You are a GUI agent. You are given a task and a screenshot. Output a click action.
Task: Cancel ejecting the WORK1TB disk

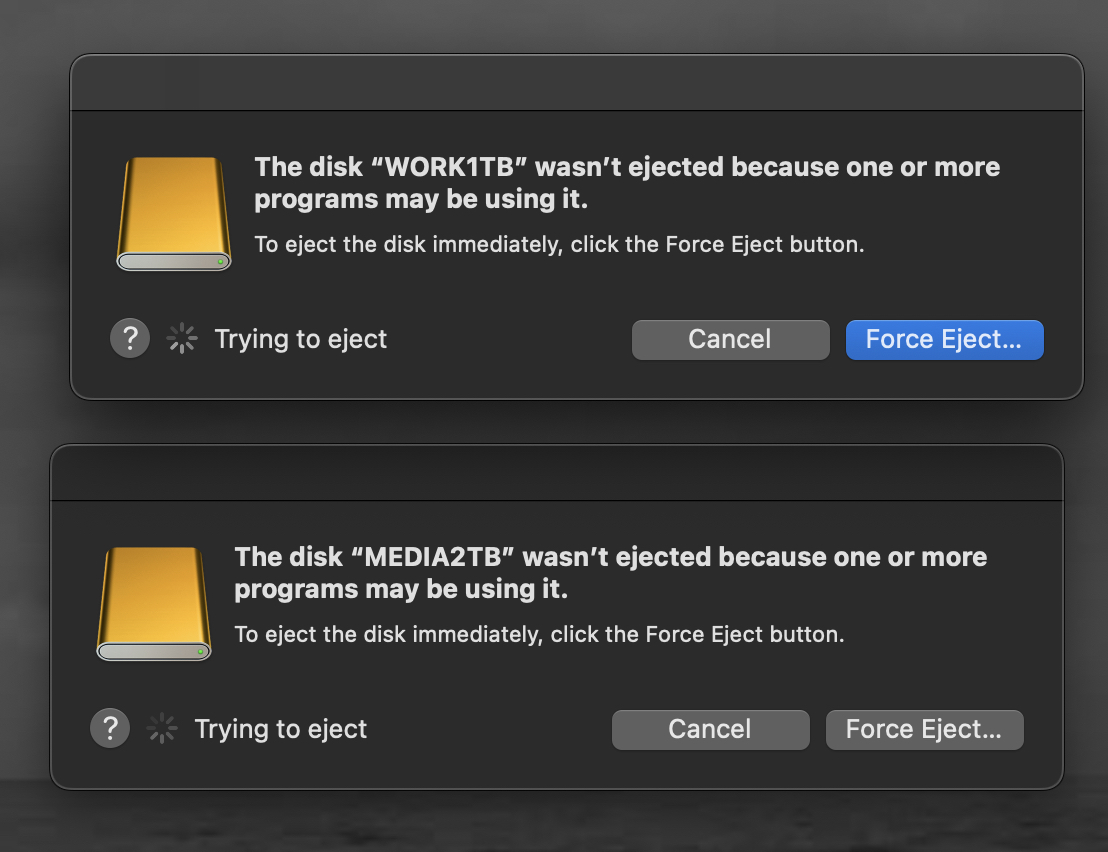pos(731,340)
